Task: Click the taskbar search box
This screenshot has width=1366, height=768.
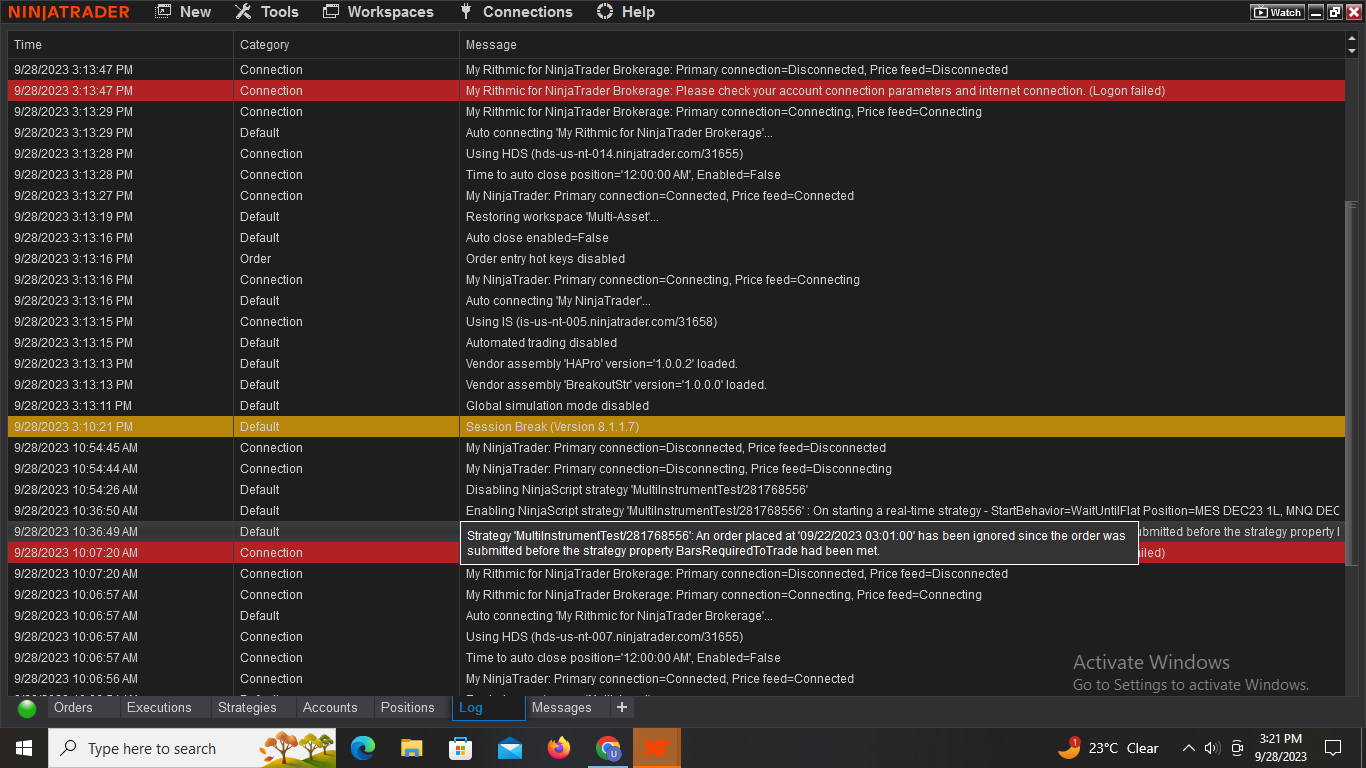Action: coord(194,748)
